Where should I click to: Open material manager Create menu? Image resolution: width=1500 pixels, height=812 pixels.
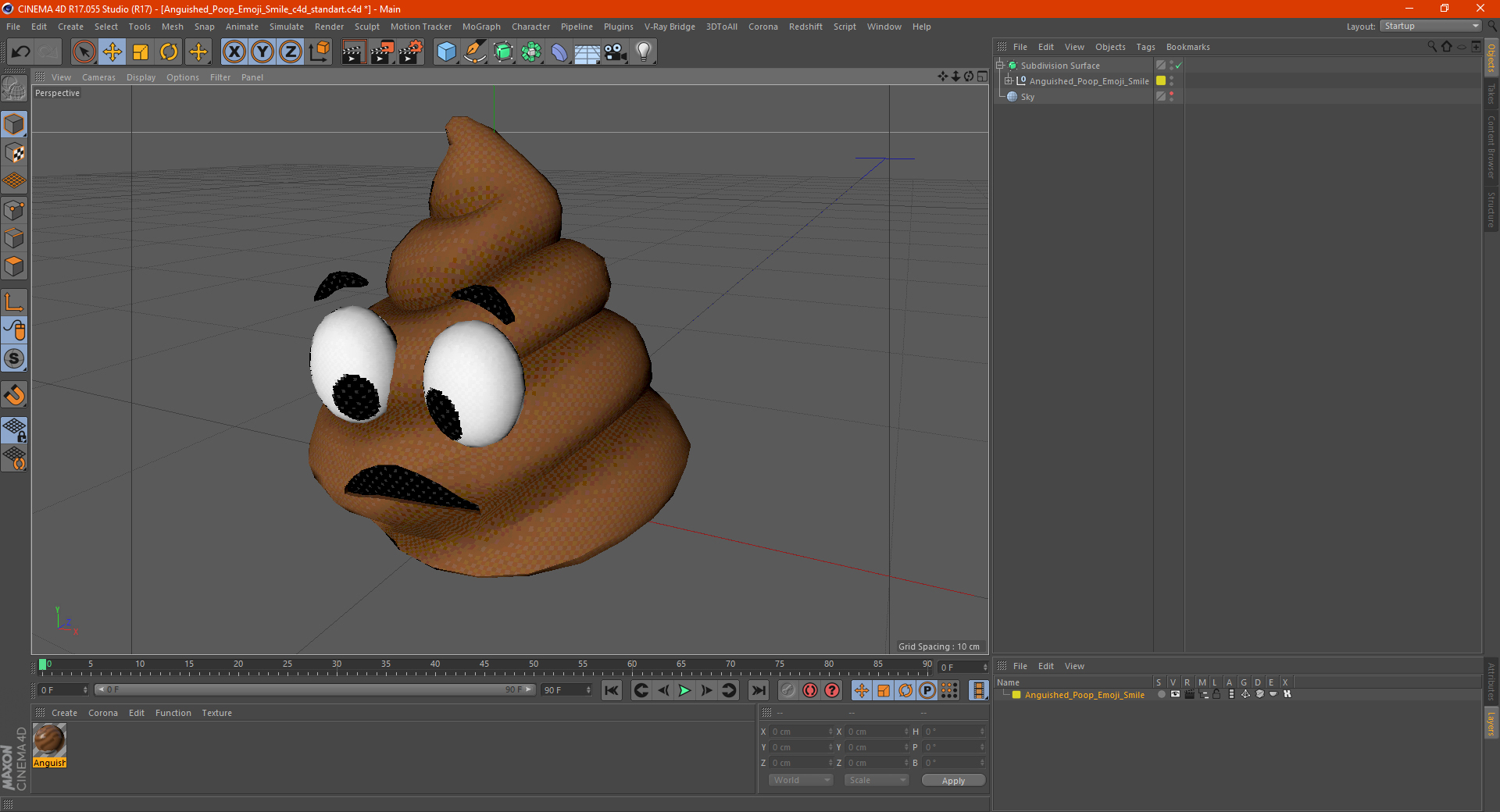[x=64, y=713]
